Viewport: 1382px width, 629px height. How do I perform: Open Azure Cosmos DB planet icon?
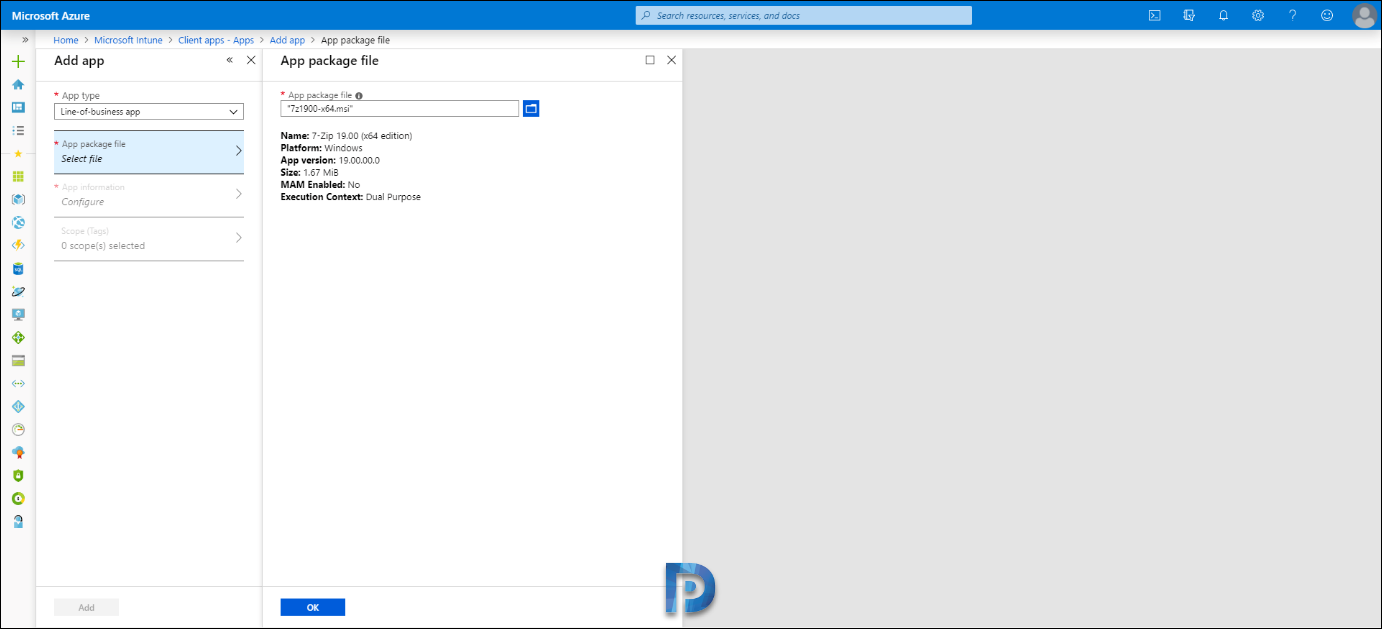[18, 291]
